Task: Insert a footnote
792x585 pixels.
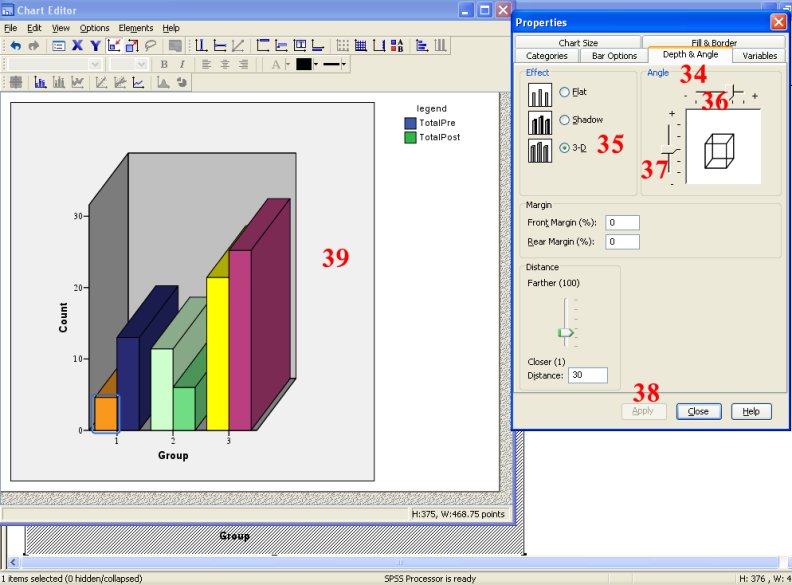Action: 318,46
